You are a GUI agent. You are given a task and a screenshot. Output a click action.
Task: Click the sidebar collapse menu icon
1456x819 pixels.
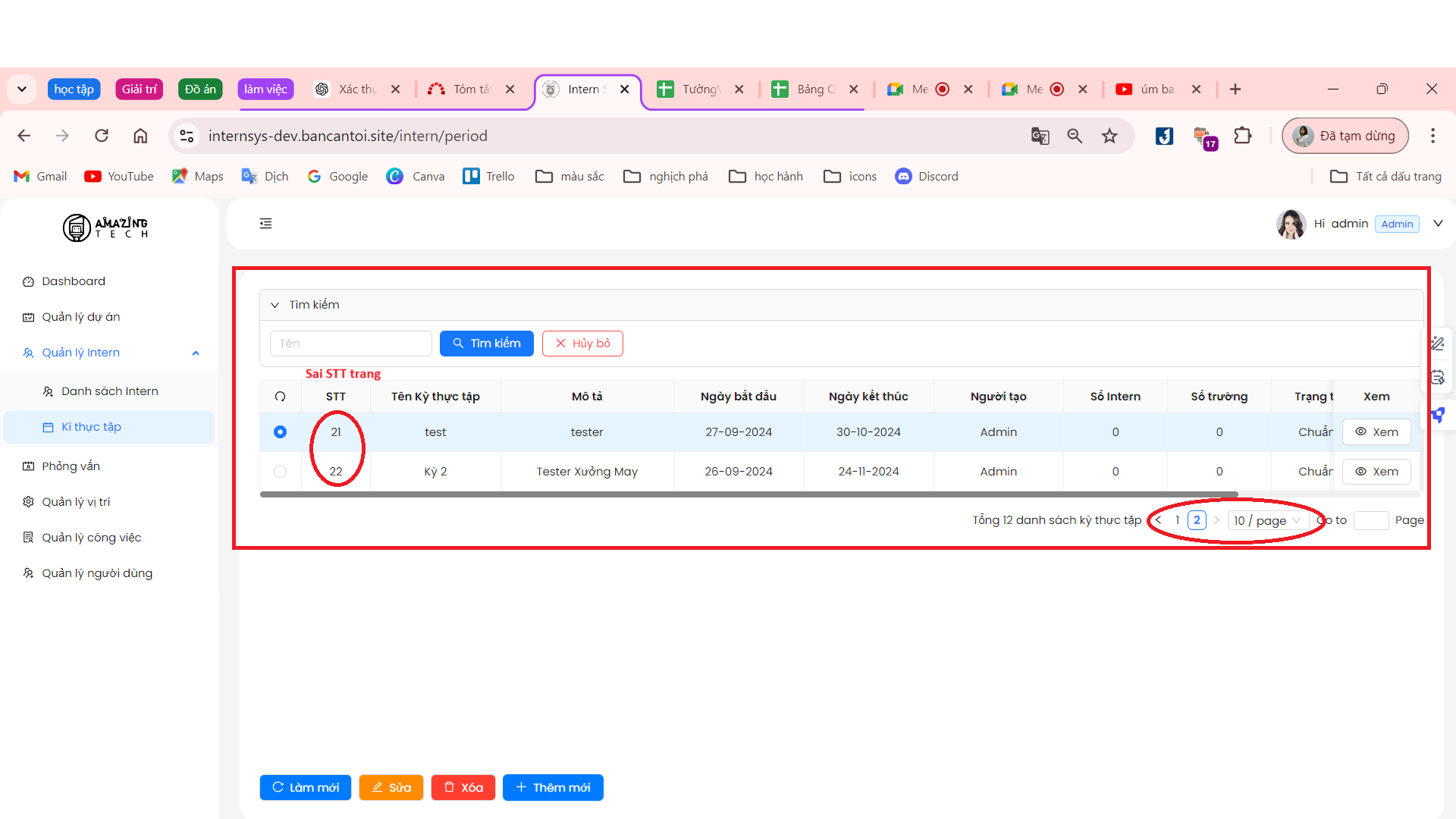[265, 223]
